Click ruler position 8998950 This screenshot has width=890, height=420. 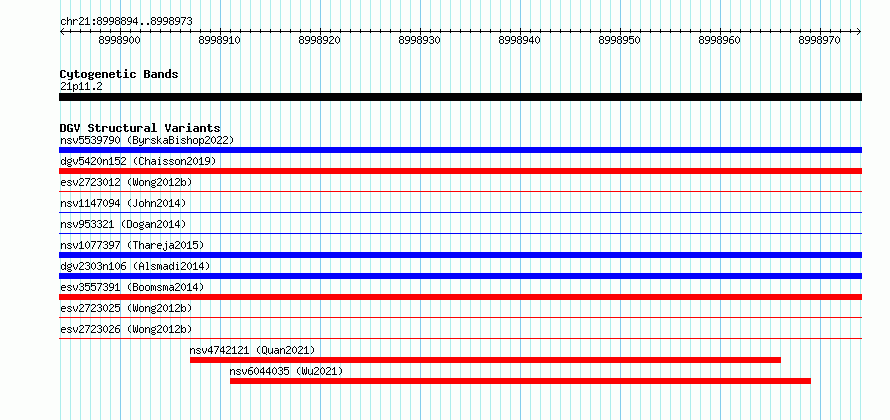point(620,40)
